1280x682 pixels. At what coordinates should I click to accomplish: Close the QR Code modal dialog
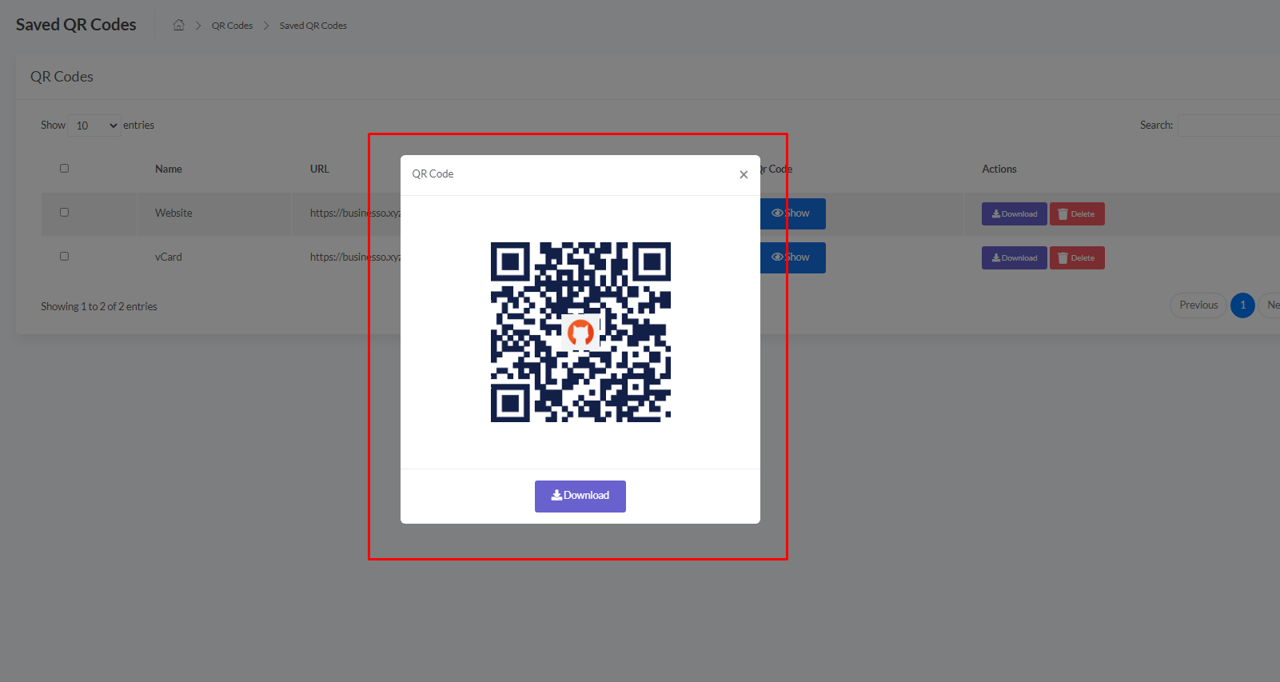(x=743, y=175)
